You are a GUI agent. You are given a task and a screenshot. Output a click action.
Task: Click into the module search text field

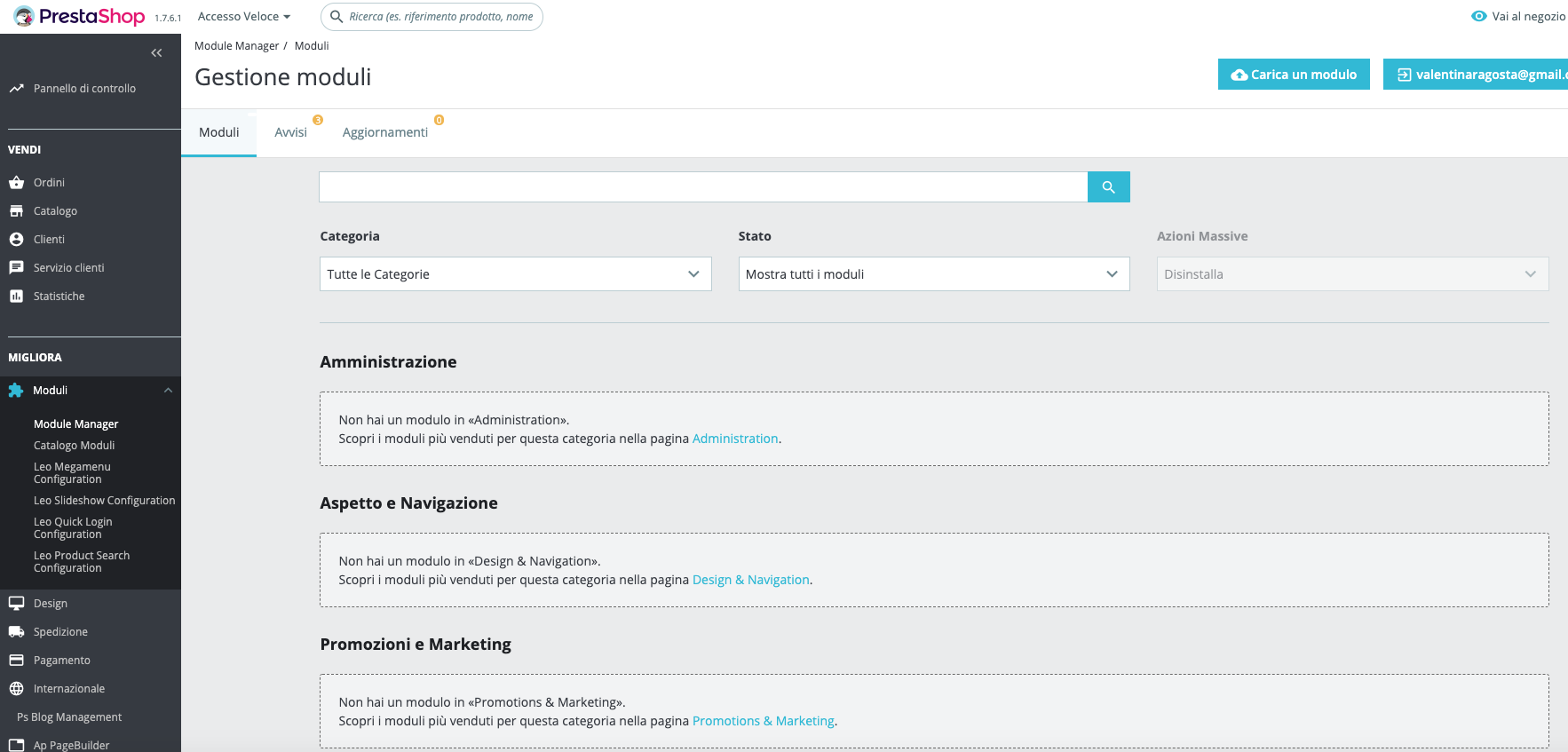[703, 186]
